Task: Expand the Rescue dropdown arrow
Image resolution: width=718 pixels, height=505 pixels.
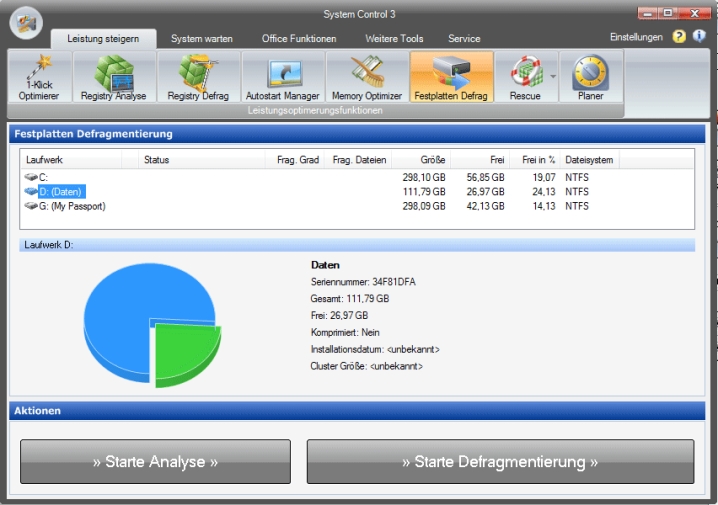Action: [553, 76]
